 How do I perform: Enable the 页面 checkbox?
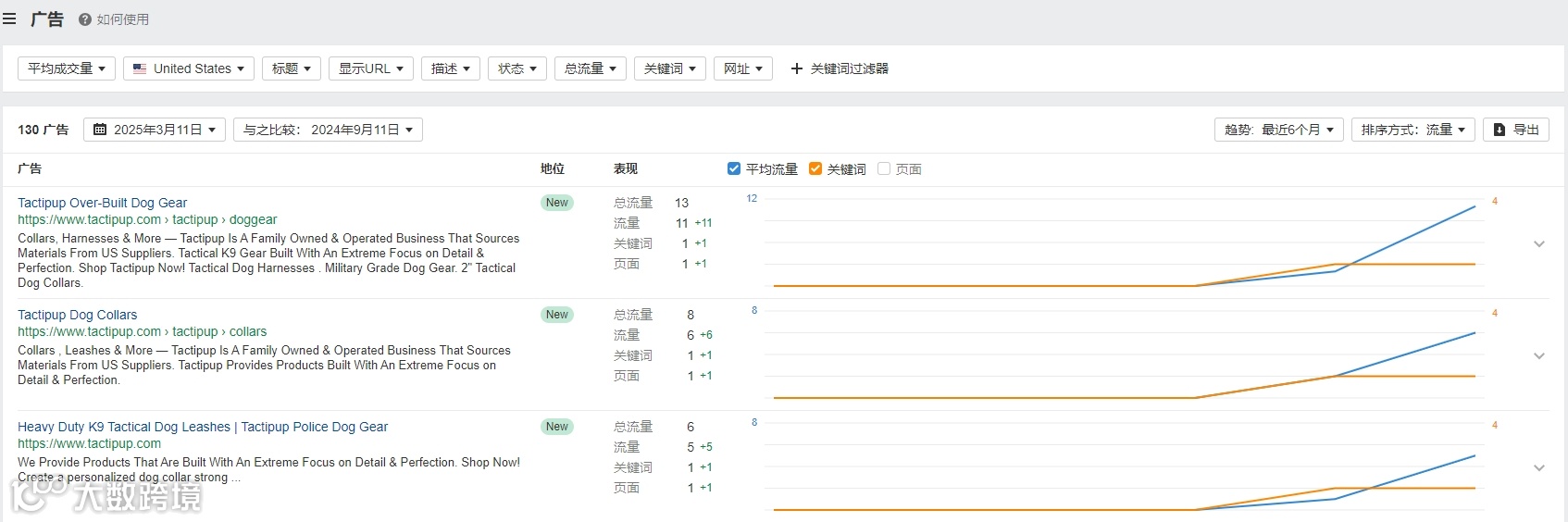pos(884,168)
